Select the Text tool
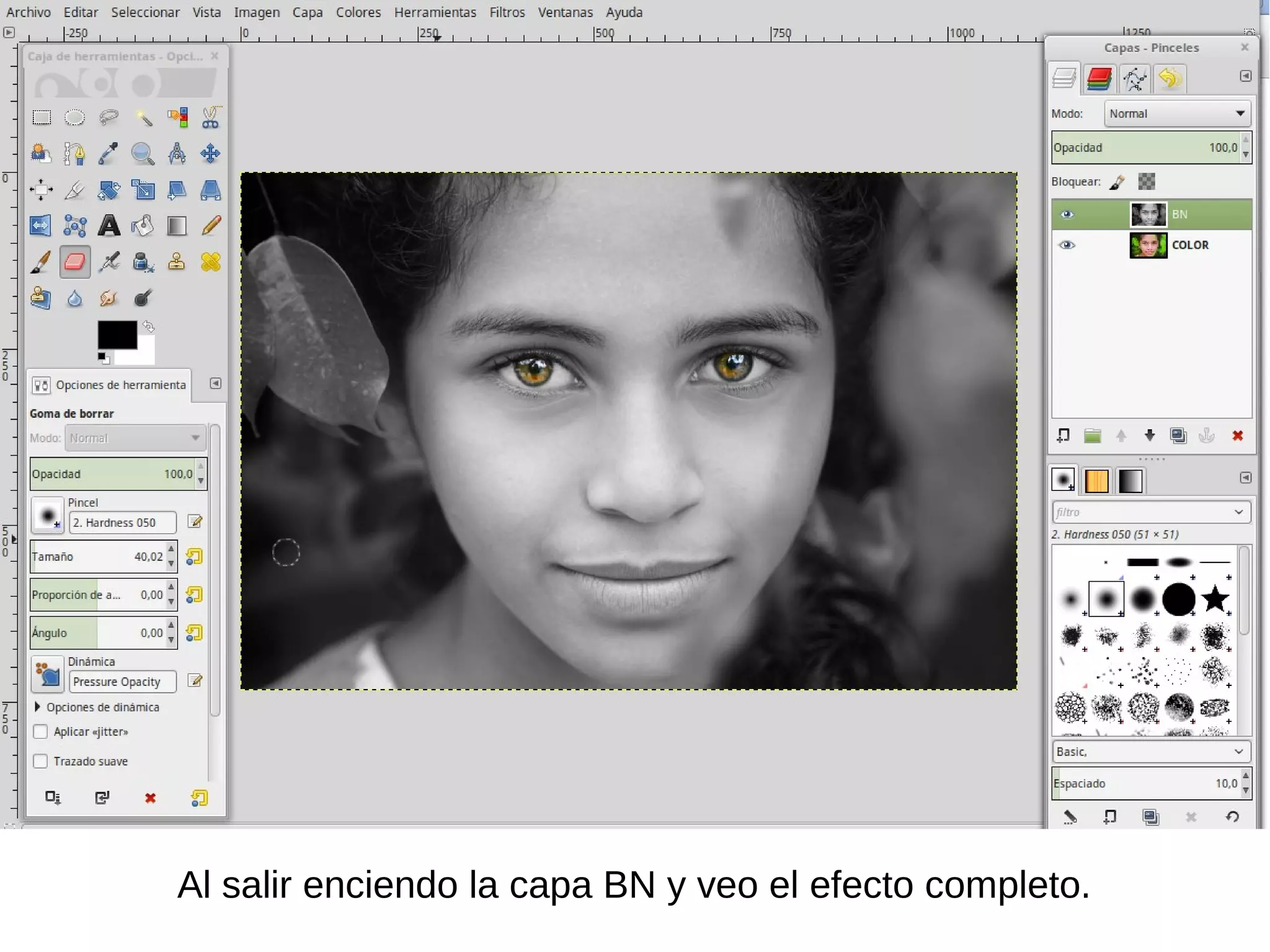 coord(109,226)
